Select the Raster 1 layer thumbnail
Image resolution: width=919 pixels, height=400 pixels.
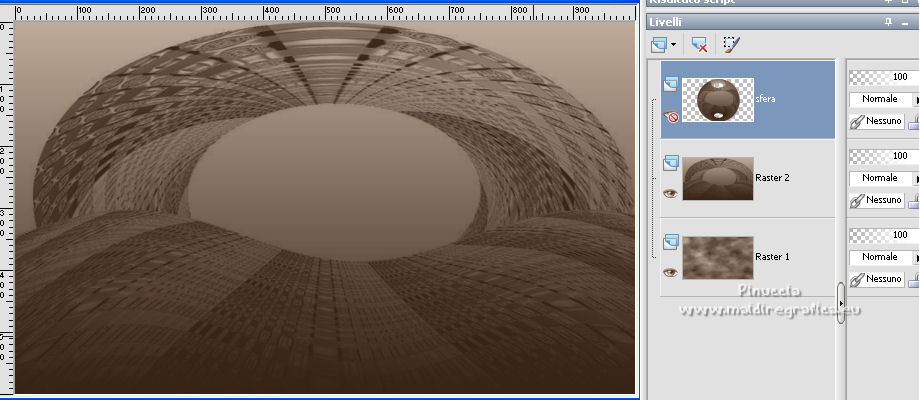(718, 257)
